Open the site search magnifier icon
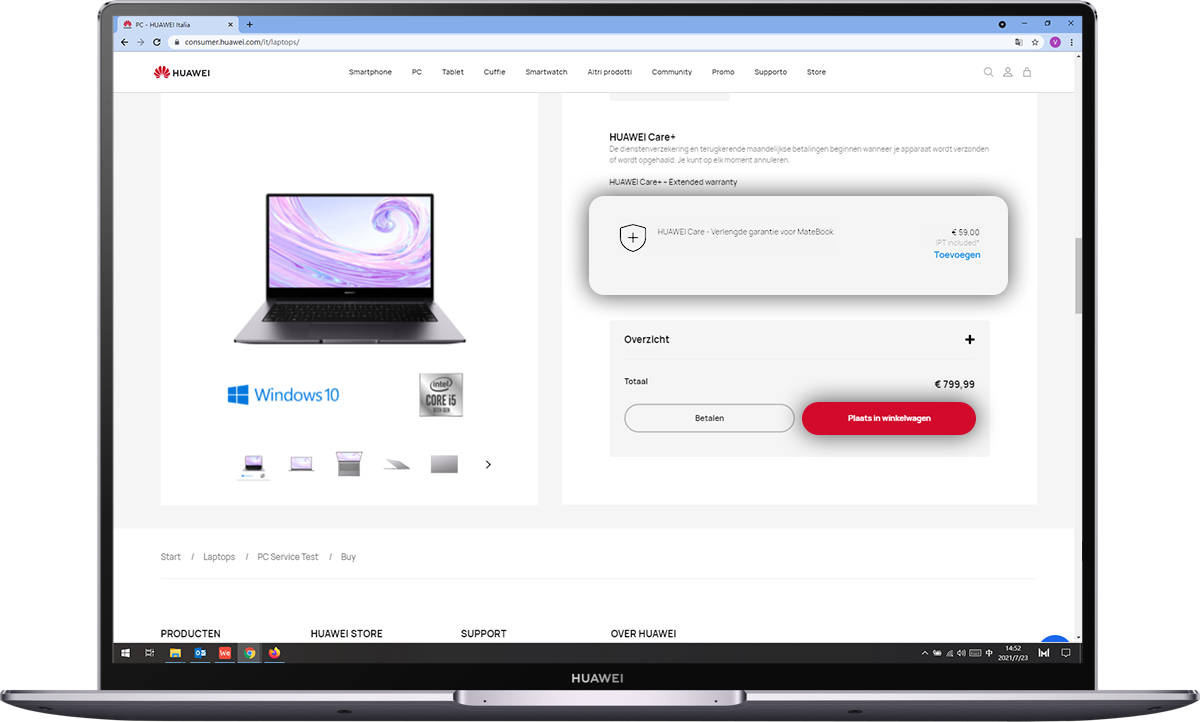1200x722 pixels. point(989,72)
